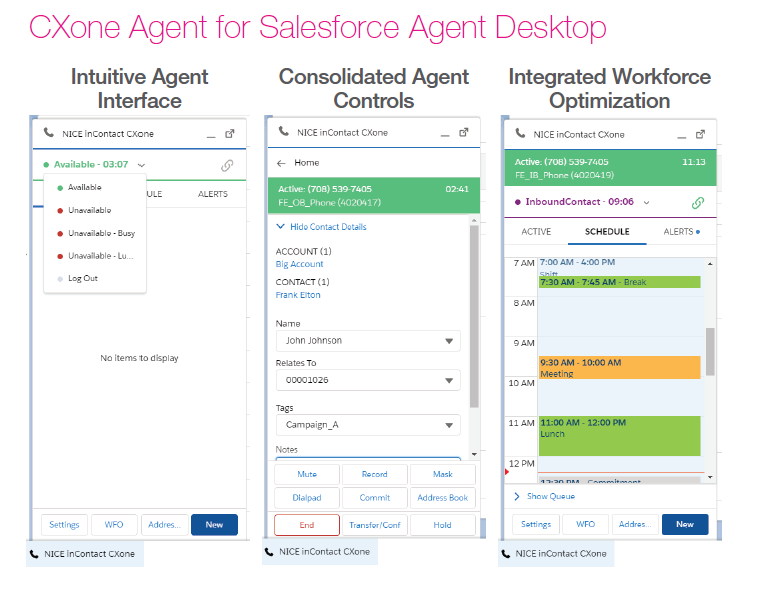Click green link icon beside InboundContact

pyautogui.click(x=698, y=203)
